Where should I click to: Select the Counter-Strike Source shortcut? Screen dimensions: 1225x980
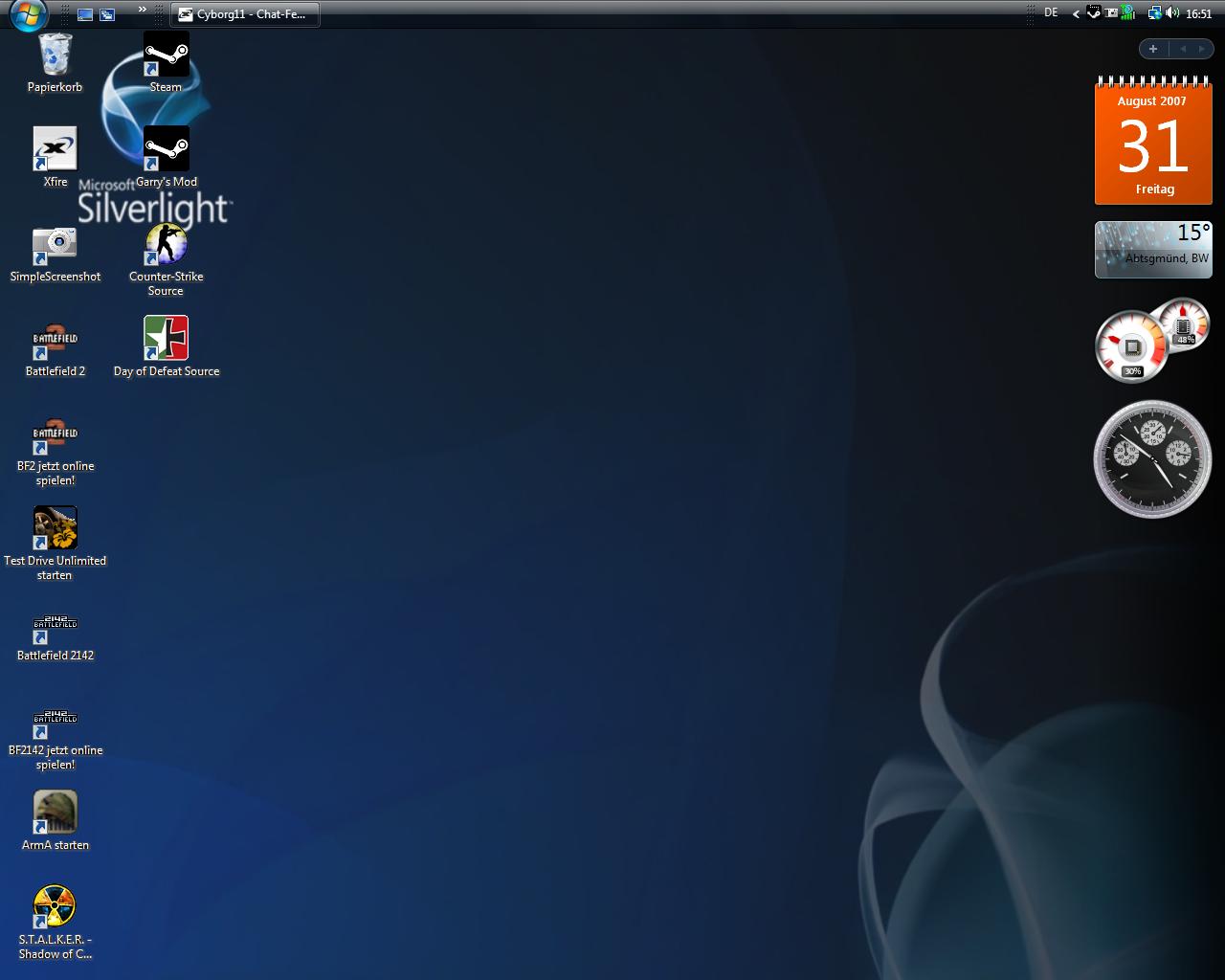[166, 259]
